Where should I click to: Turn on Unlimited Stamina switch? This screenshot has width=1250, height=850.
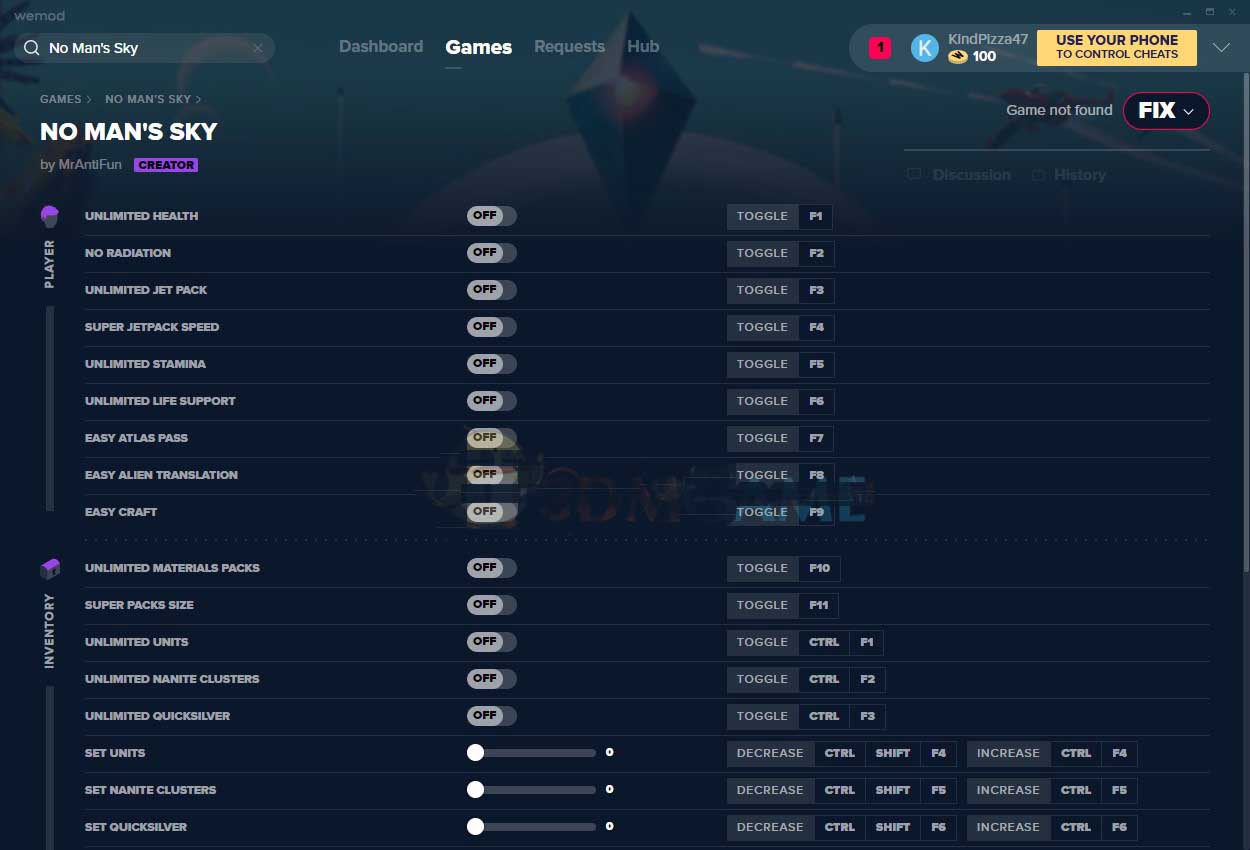click(492, 364)
